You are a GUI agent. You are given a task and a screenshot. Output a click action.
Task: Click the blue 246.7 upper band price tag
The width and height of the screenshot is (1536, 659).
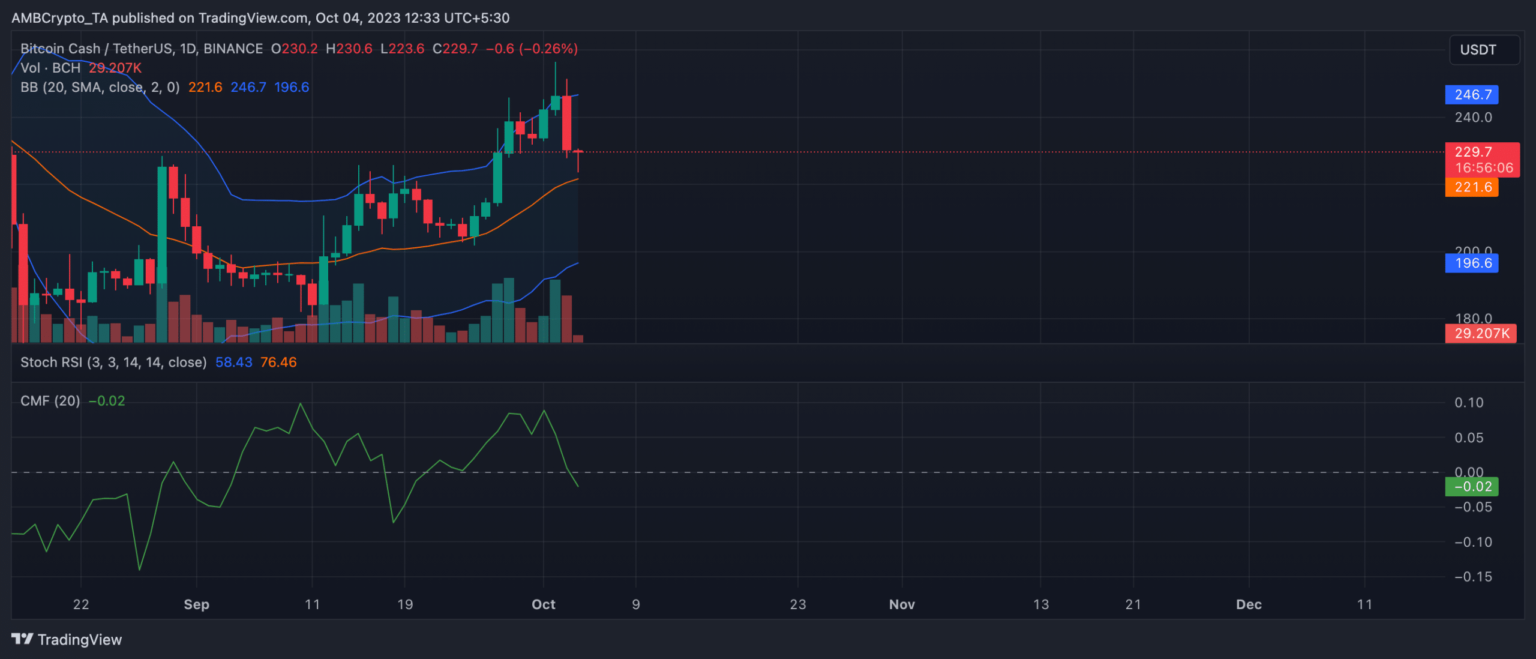1471,96
